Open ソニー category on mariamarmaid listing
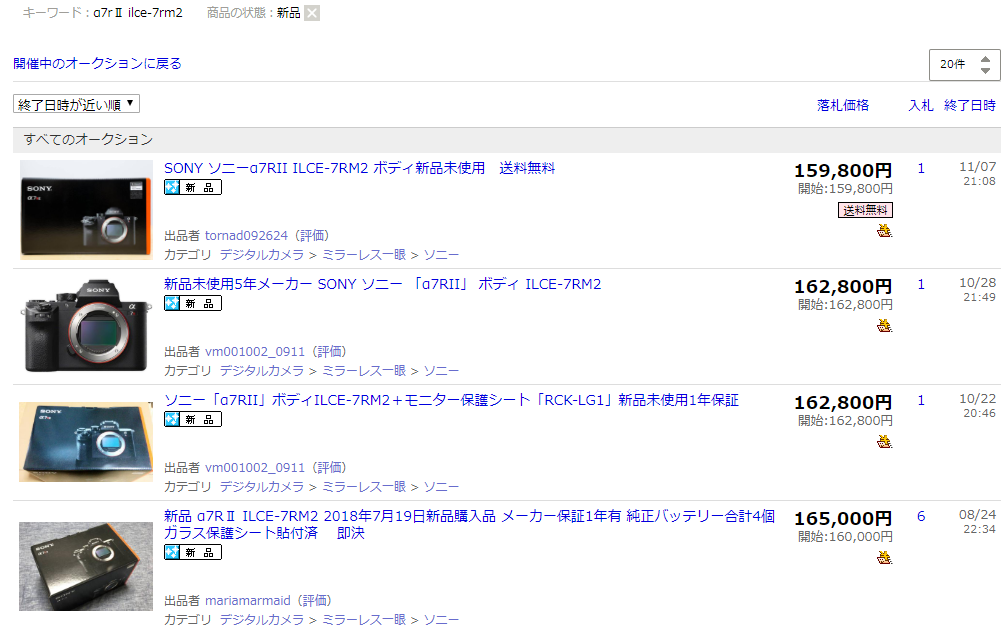1007x638 pixels. pos(441,620)
